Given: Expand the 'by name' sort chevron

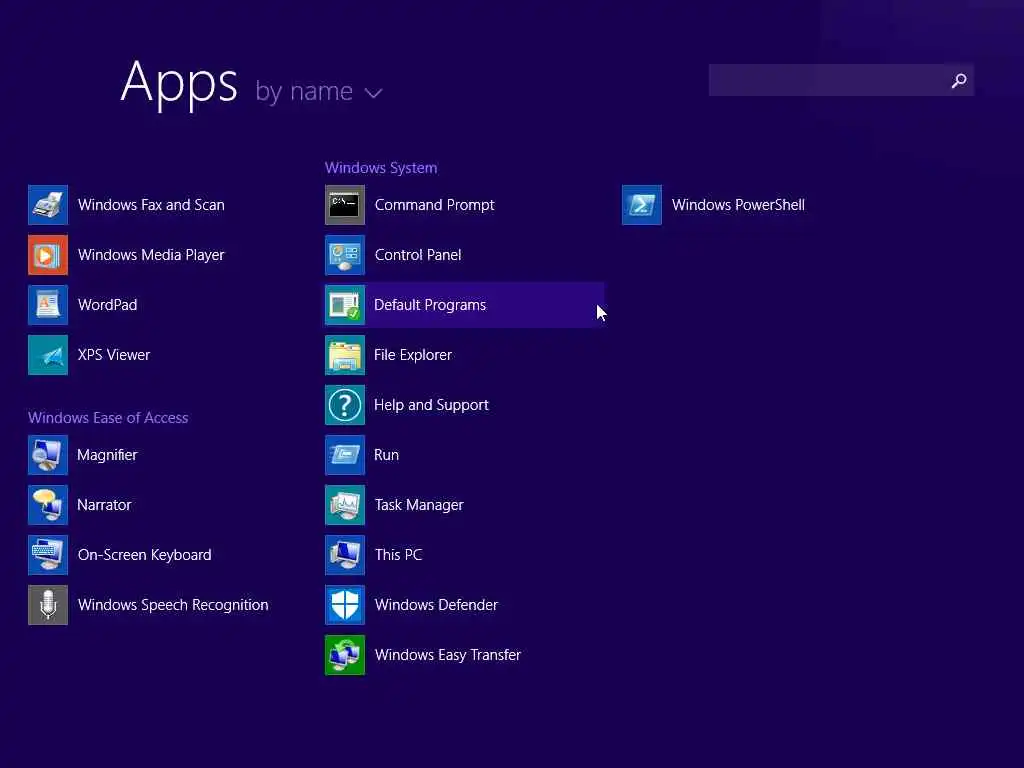Looking at the screenshot, I should pyautogui.click(x=374, y=93).
